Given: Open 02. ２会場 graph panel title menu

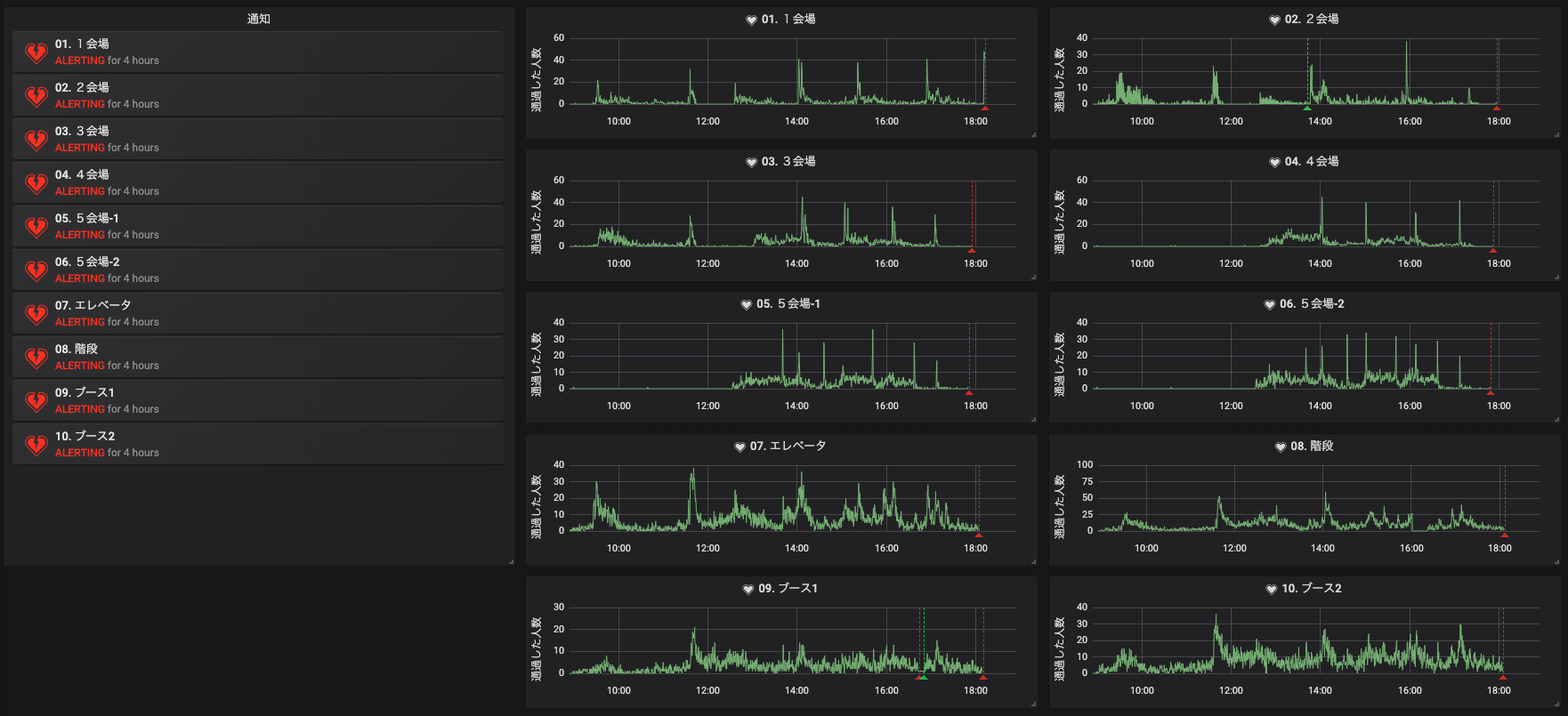Looking at the screenshot, I should (x=1312, y=19).
